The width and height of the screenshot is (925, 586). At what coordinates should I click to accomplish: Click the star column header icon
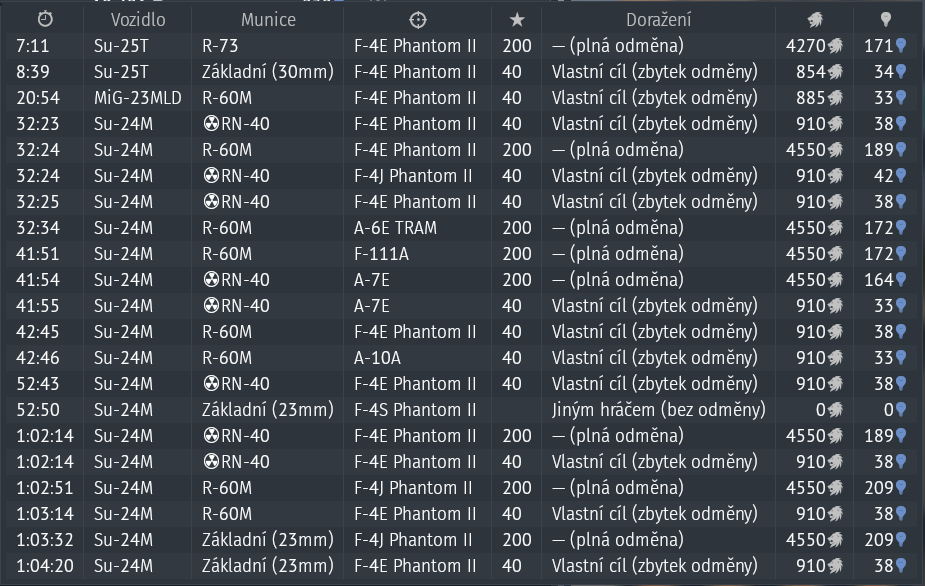point(516,20)
